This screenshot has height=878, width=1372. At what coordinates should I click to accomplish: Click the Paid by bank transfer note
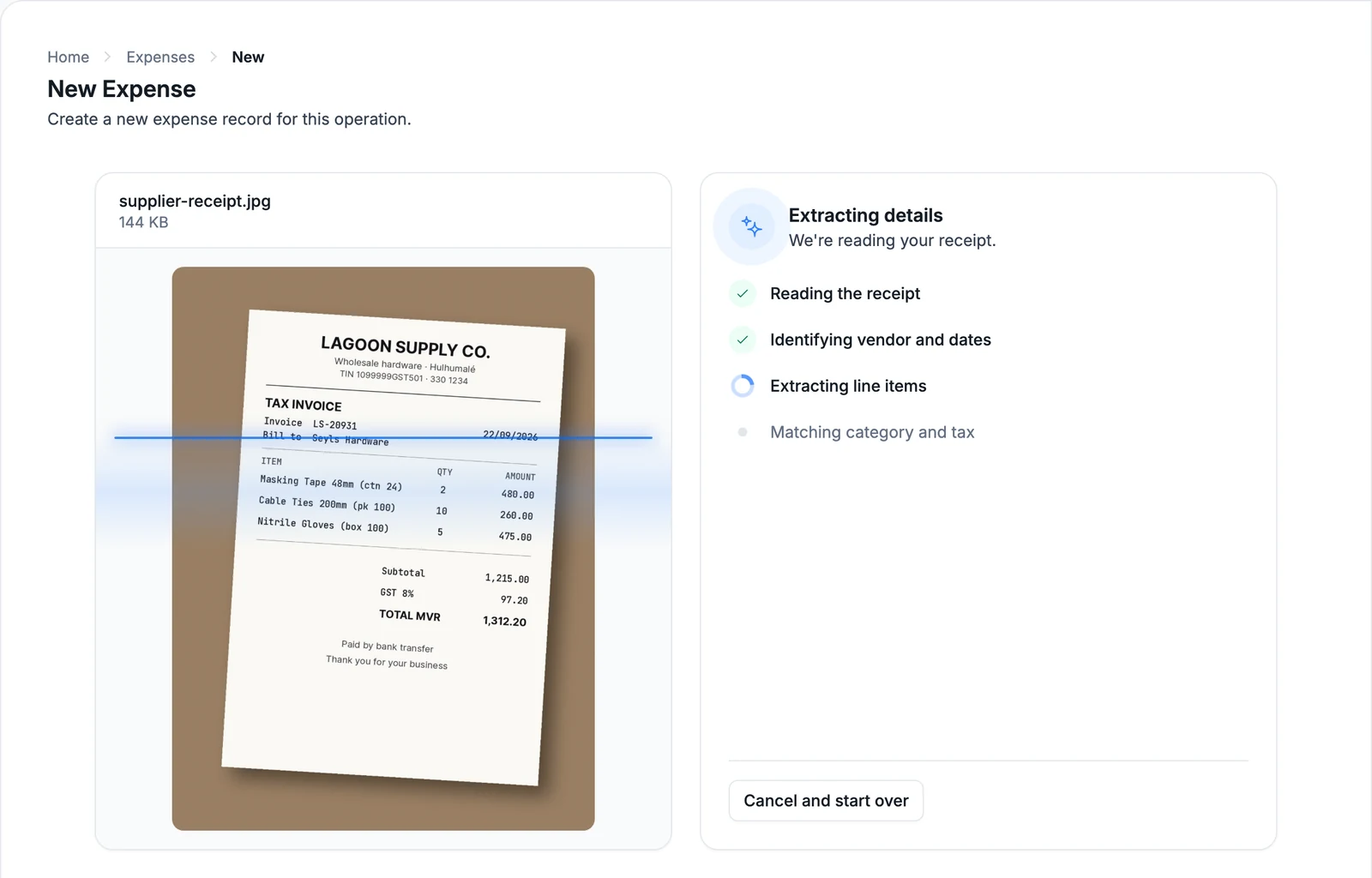pyautogui.click(x=388, y=646)
